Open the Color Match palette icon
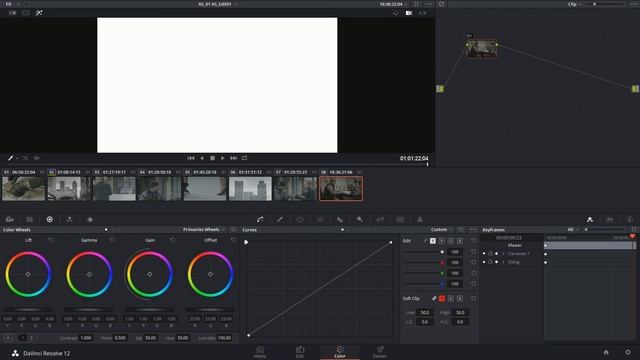 coord(29,220)
